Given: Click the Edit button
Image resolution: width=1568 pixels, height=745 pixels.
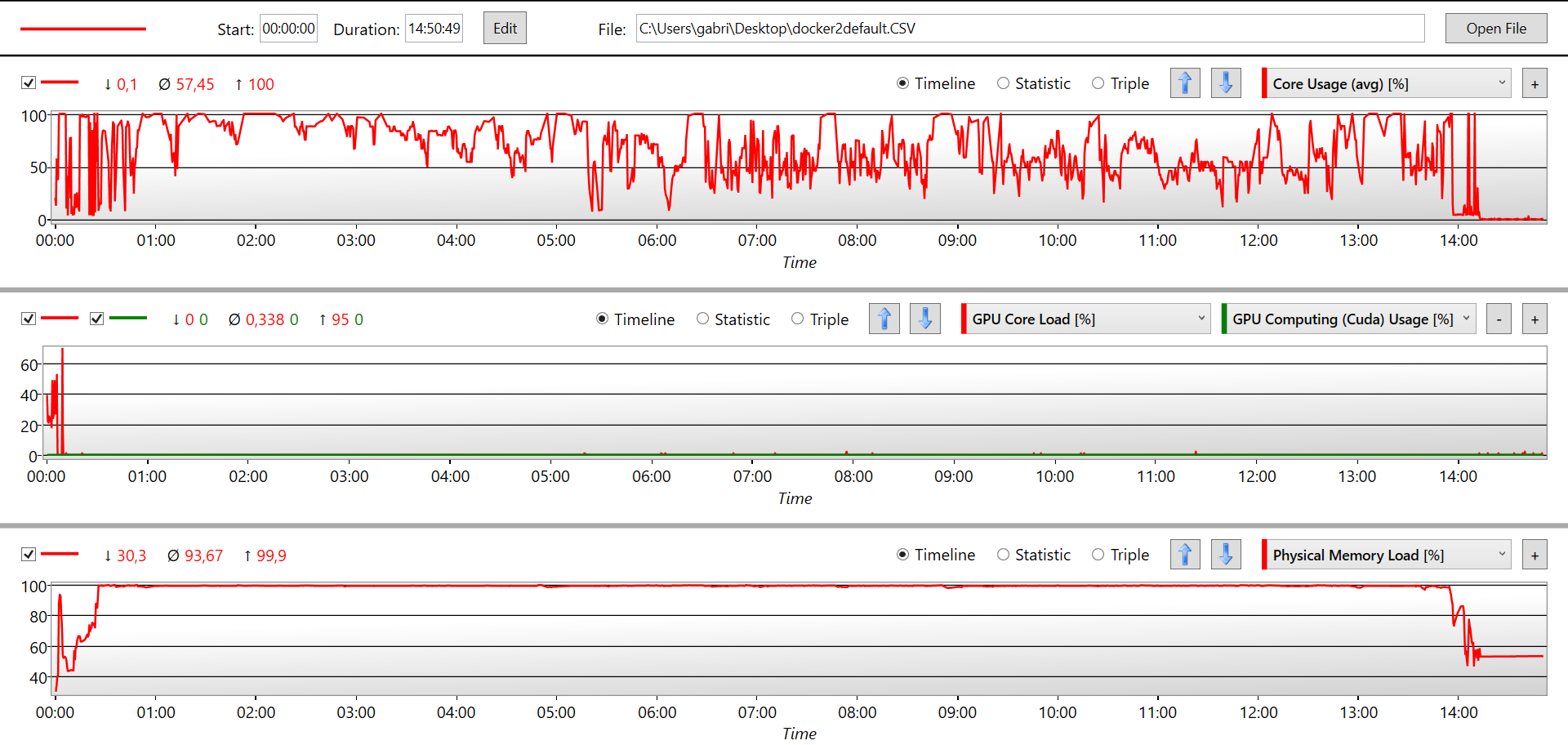Looking at the screenshot, I should click(505, 29).
